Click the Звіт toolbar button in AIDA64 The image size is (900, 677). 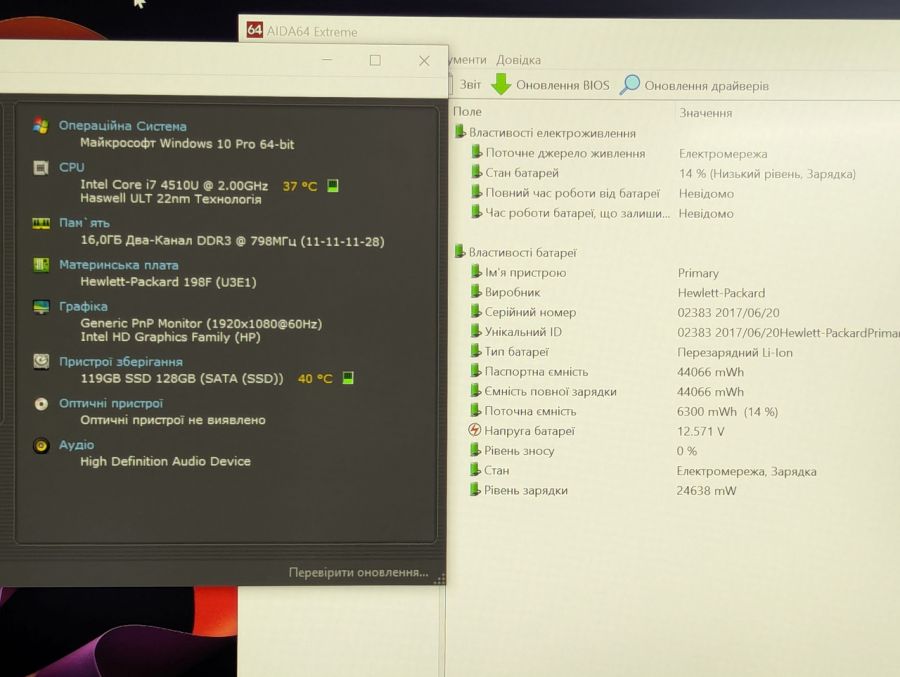pyautogui.click(x=470, y=85)
